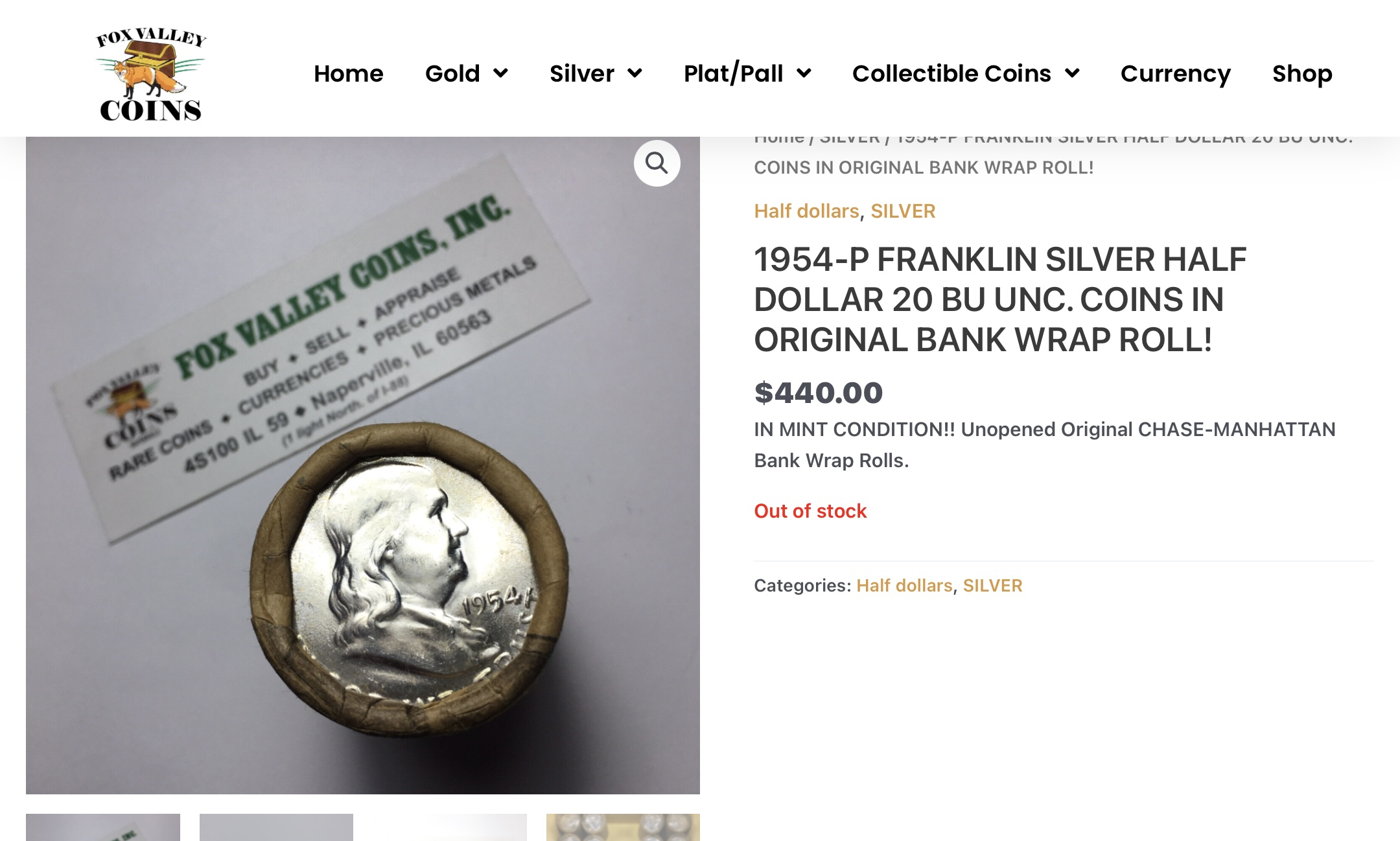
Task: Open the Silver menu label
Action: [x=582, y=73]
